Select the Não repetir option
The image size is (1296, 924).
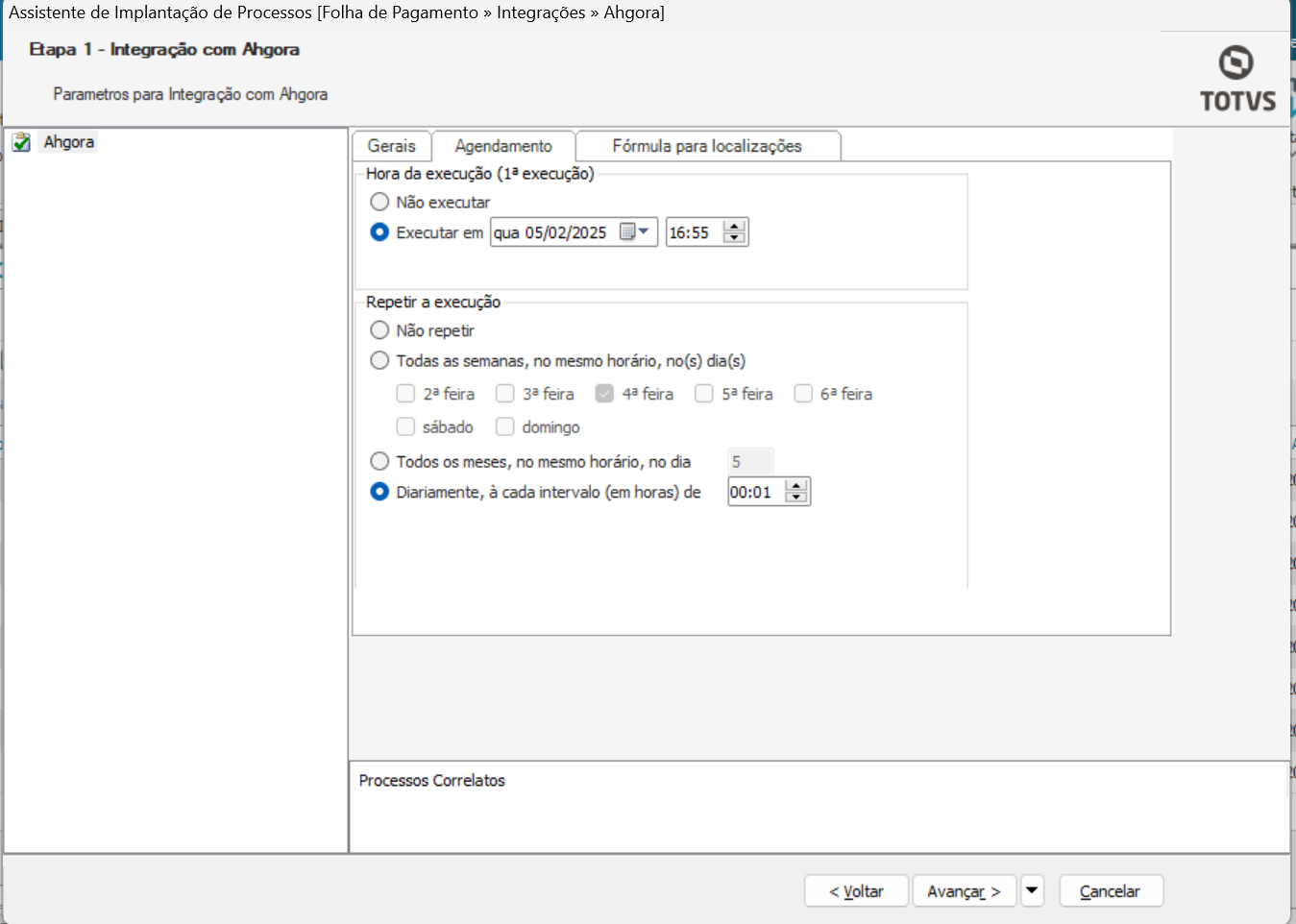click(x=379, y=330)
